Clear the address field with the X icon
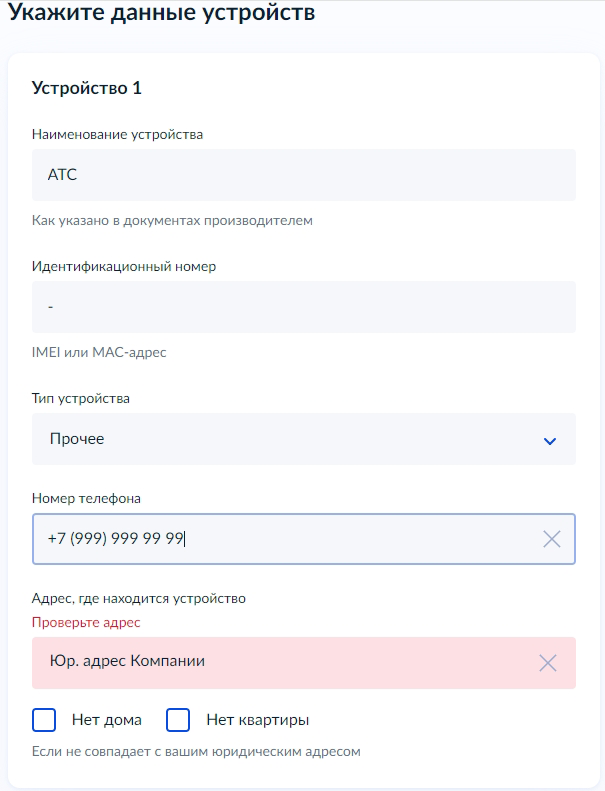Viewport: 605px width, 791px height. click(x=547, y=662)
